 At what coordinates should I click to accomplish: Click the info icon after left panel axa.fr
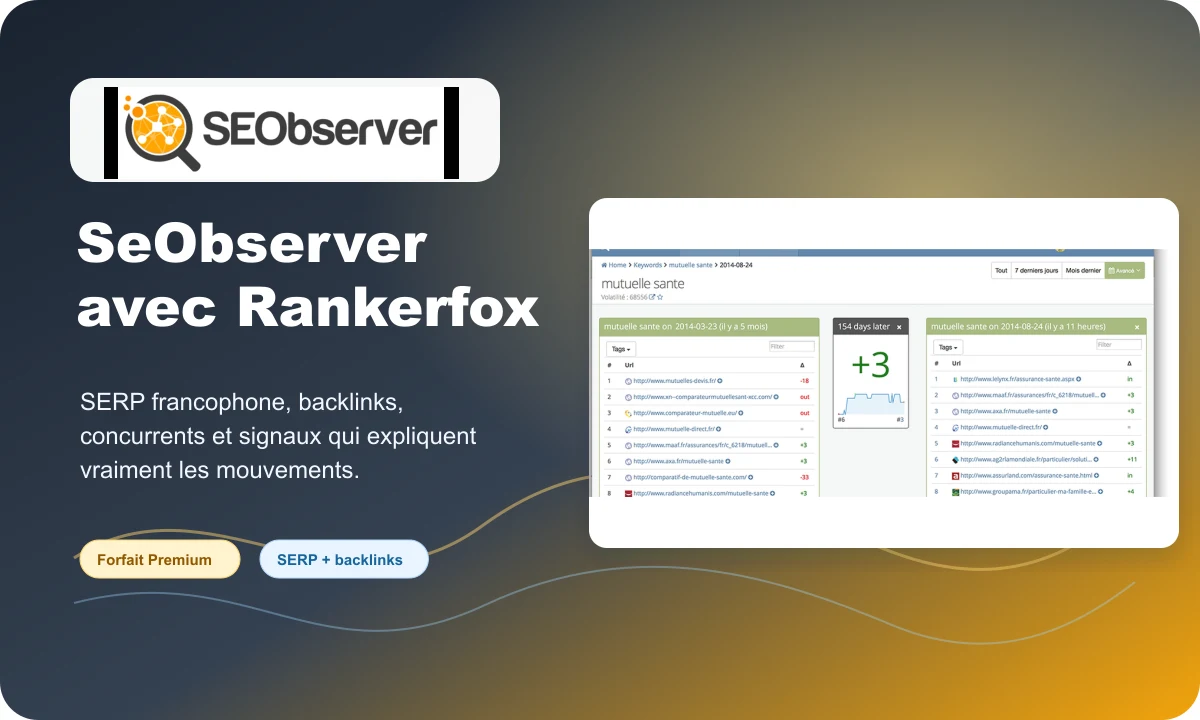click(x=728, y=461)
